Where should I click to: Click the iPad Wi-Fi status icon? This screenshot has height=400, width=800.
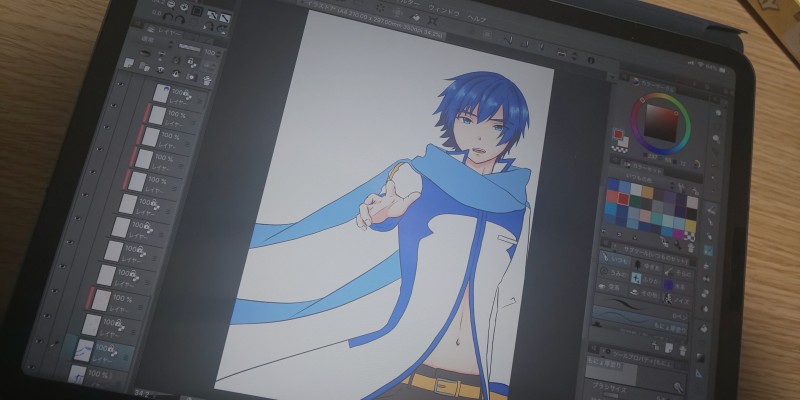[x=703, y=65]
